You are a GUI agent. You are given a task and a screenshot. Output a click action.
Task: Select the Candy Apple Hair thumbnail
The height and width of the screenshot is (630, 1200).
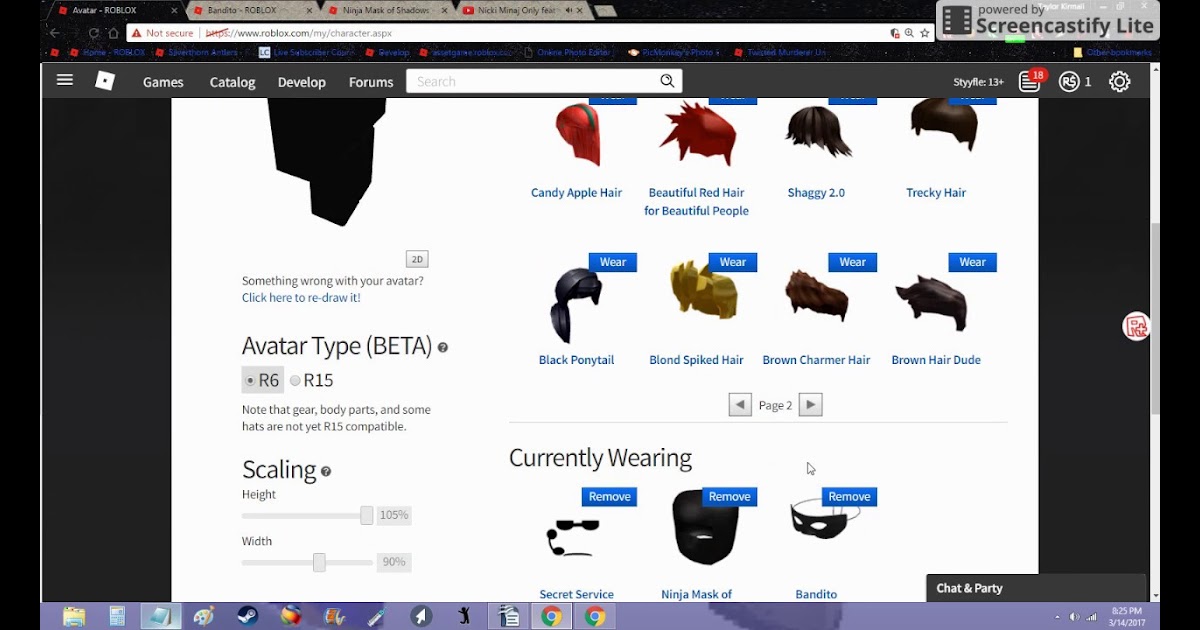click(x=576, y=134)
